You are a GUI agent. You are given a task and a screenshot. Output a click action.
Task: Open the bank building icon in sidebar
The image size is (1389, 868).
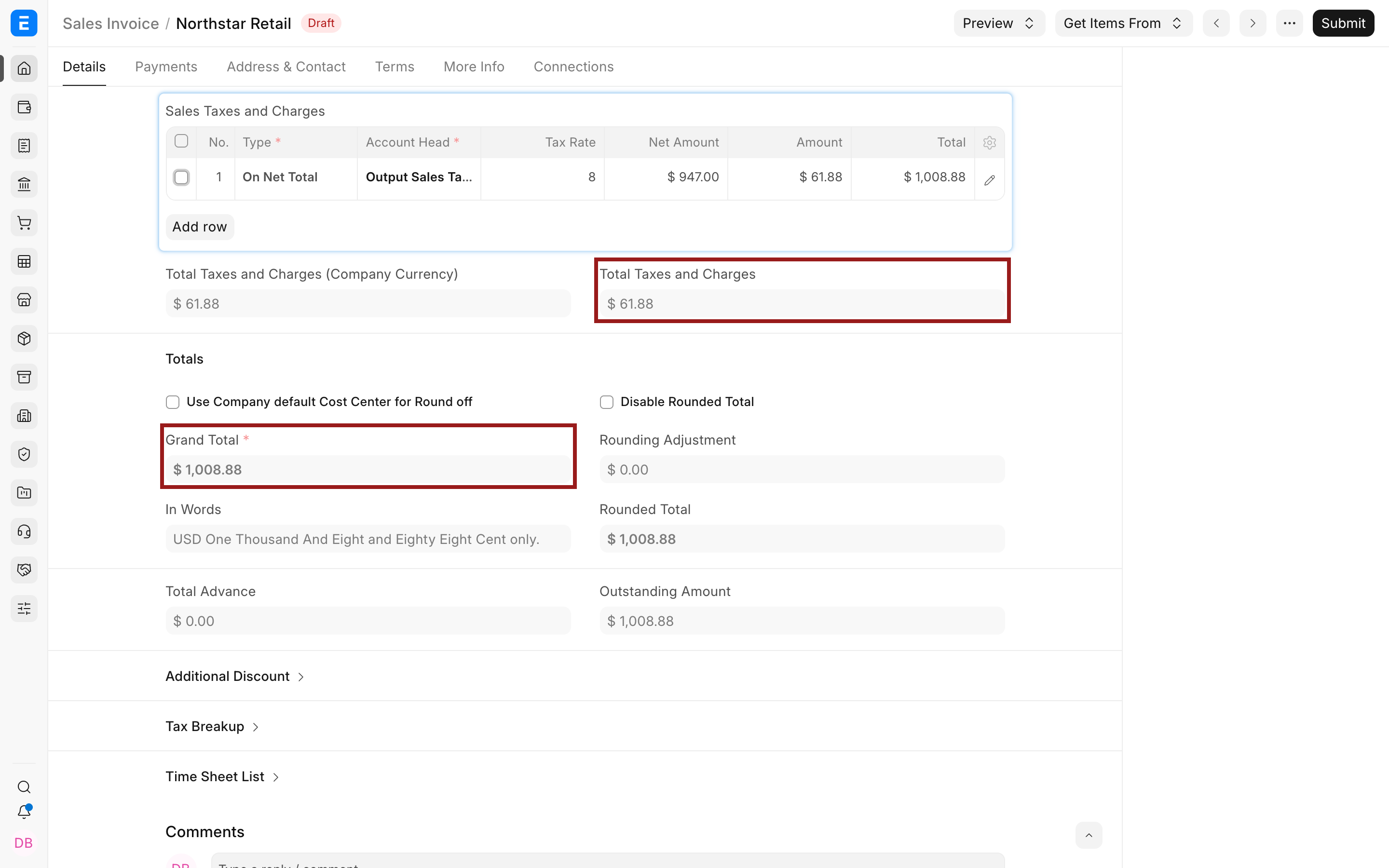click(24, 184)
